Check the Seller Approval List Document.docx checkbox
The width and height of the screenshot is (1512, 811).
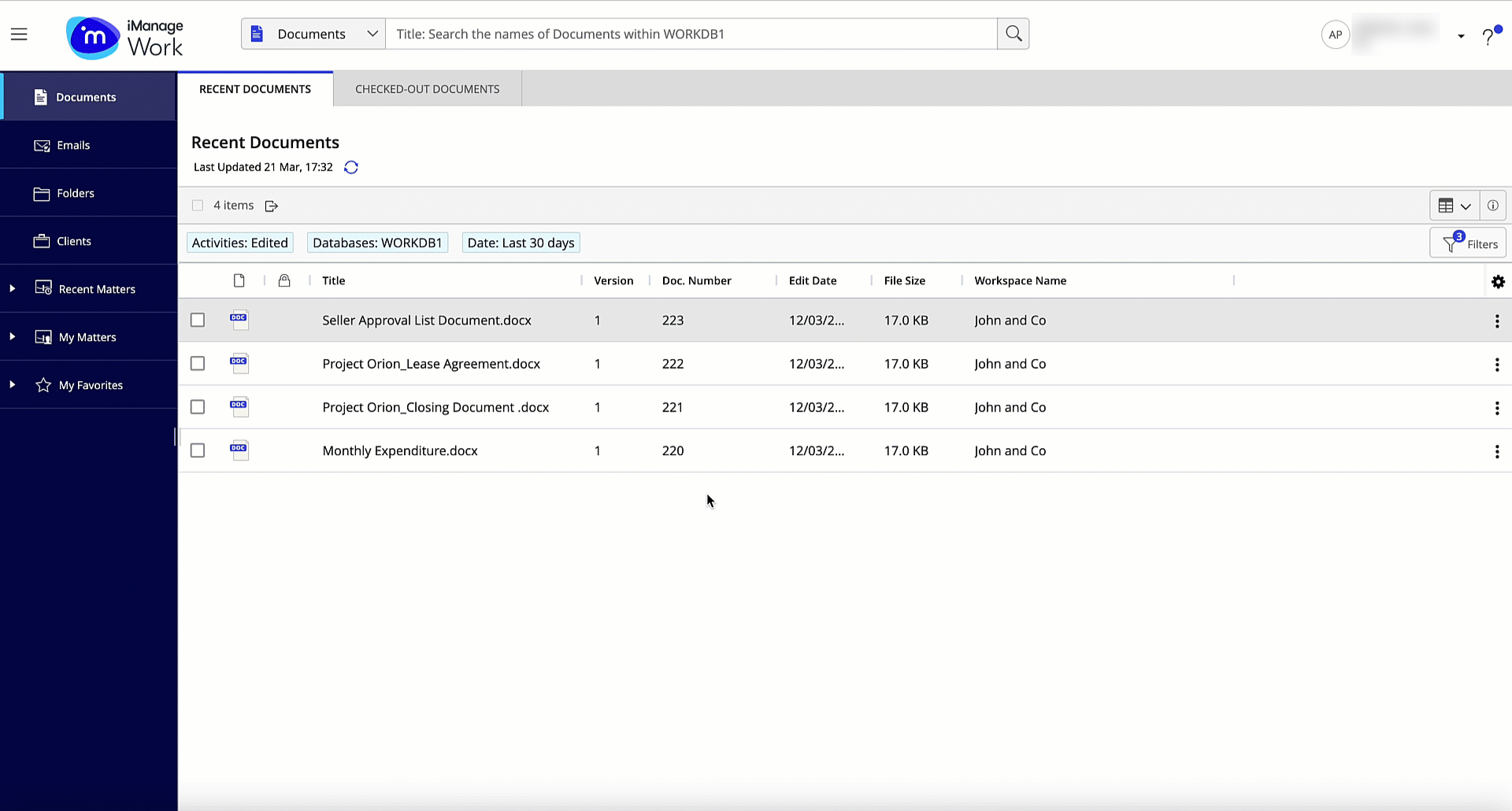(x=198, y=320)
